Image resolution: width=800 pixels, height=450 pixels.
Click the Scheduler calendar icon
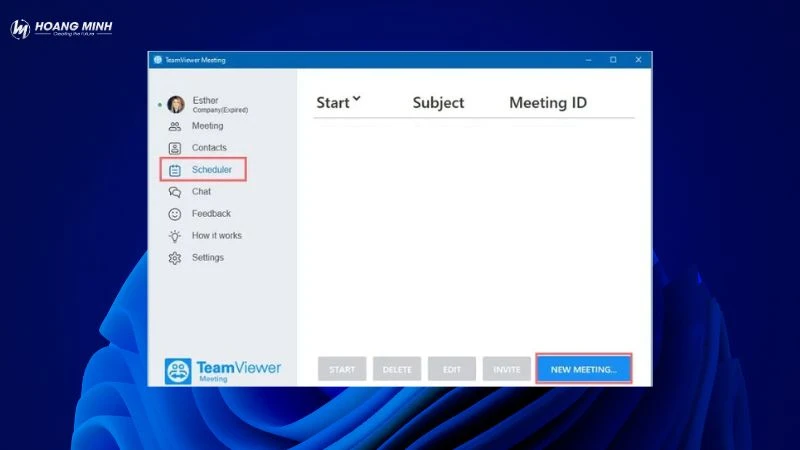174,170
